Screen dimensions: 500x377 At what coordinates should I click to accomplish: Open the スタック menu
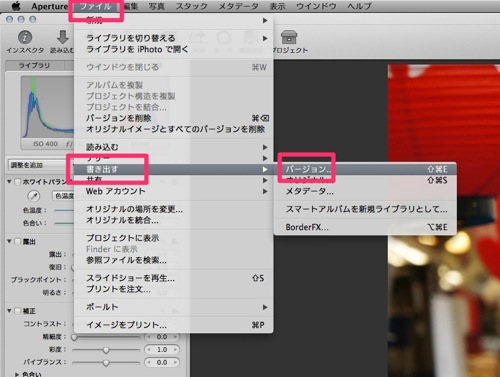point(192,6)
